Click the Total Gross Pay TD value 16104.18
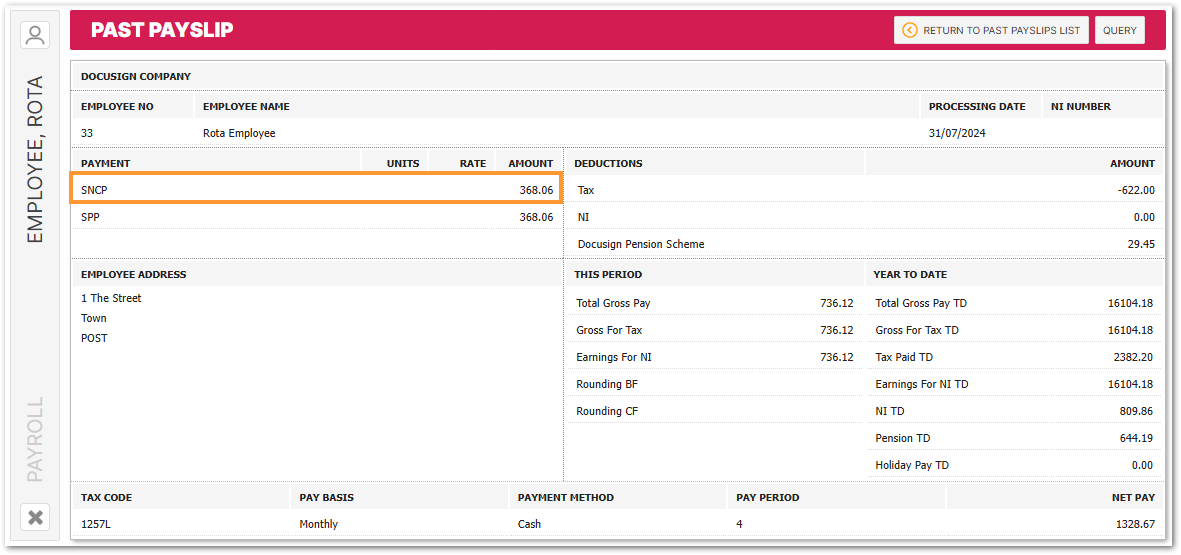Image resolution: width=1181 pixels, height=555 pixels. click(1131, 303)
